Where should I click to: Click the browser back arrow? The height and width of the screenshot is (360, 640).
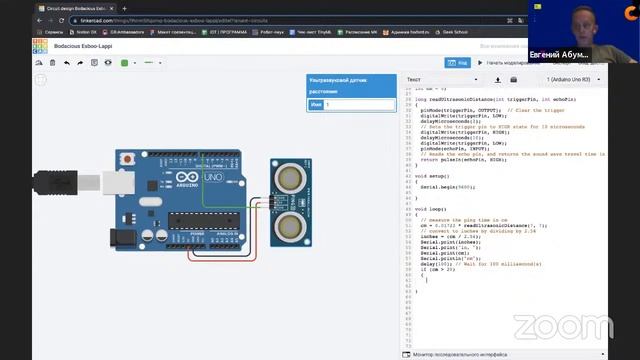40,20
